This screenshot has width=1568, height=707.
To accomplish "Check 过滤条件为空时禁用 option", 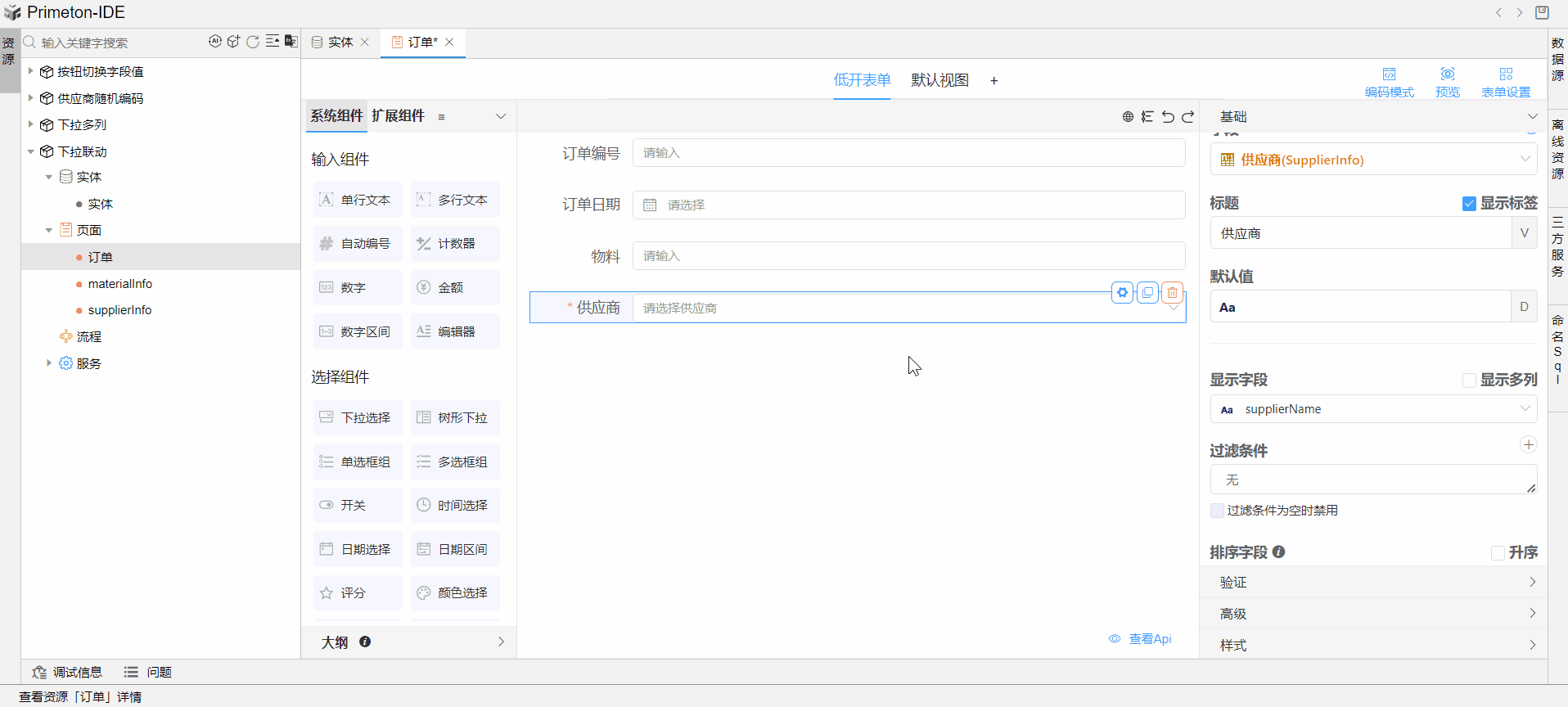I will pos(1217,511).
